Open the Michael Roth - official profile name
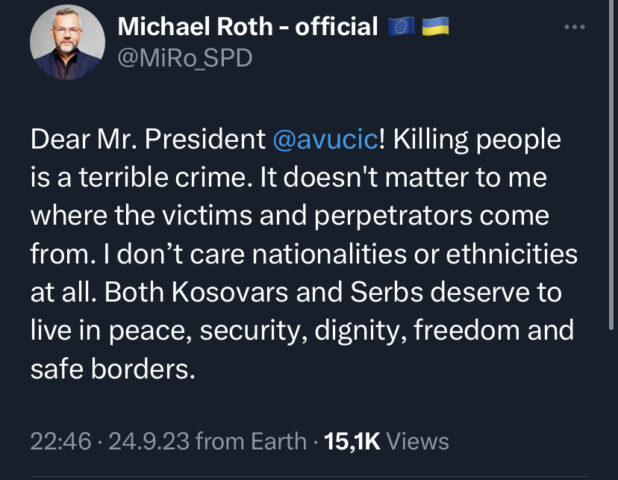 [247, 26]
